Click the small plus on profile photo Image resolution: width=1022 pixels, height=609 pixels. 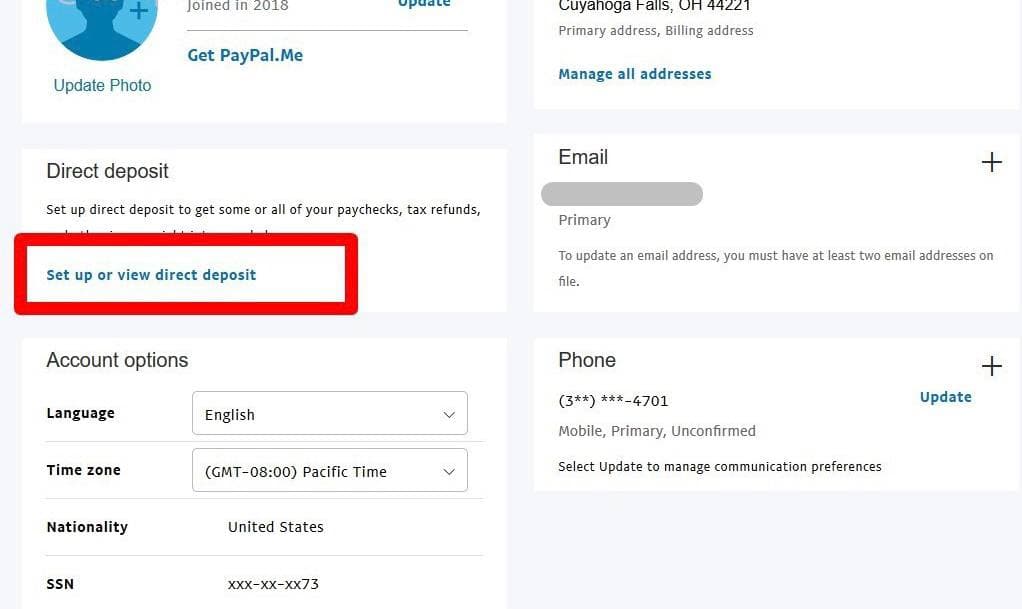[x=139, y=11]
